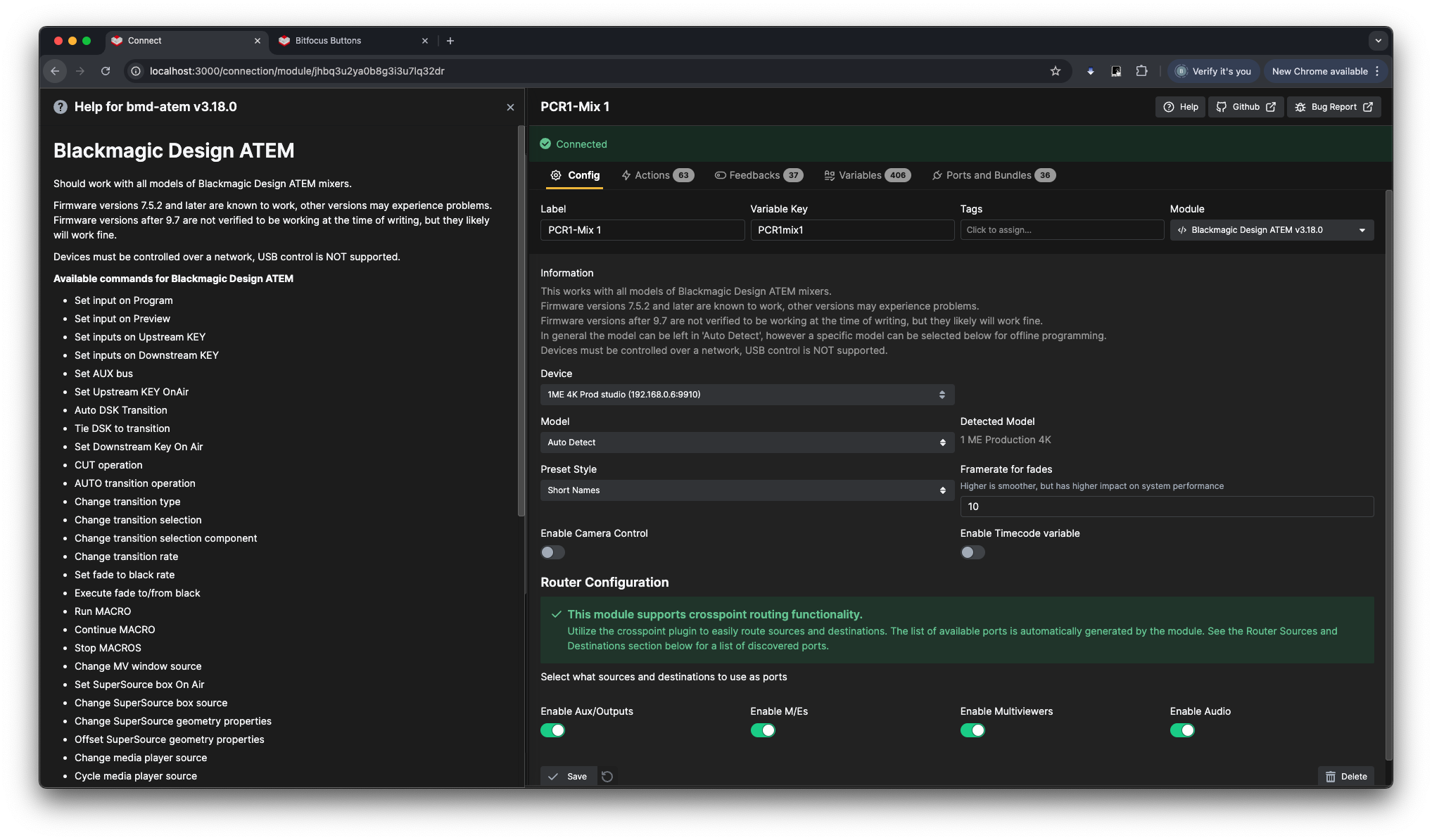Close the bmd-atem help panel

coord(510,107)
